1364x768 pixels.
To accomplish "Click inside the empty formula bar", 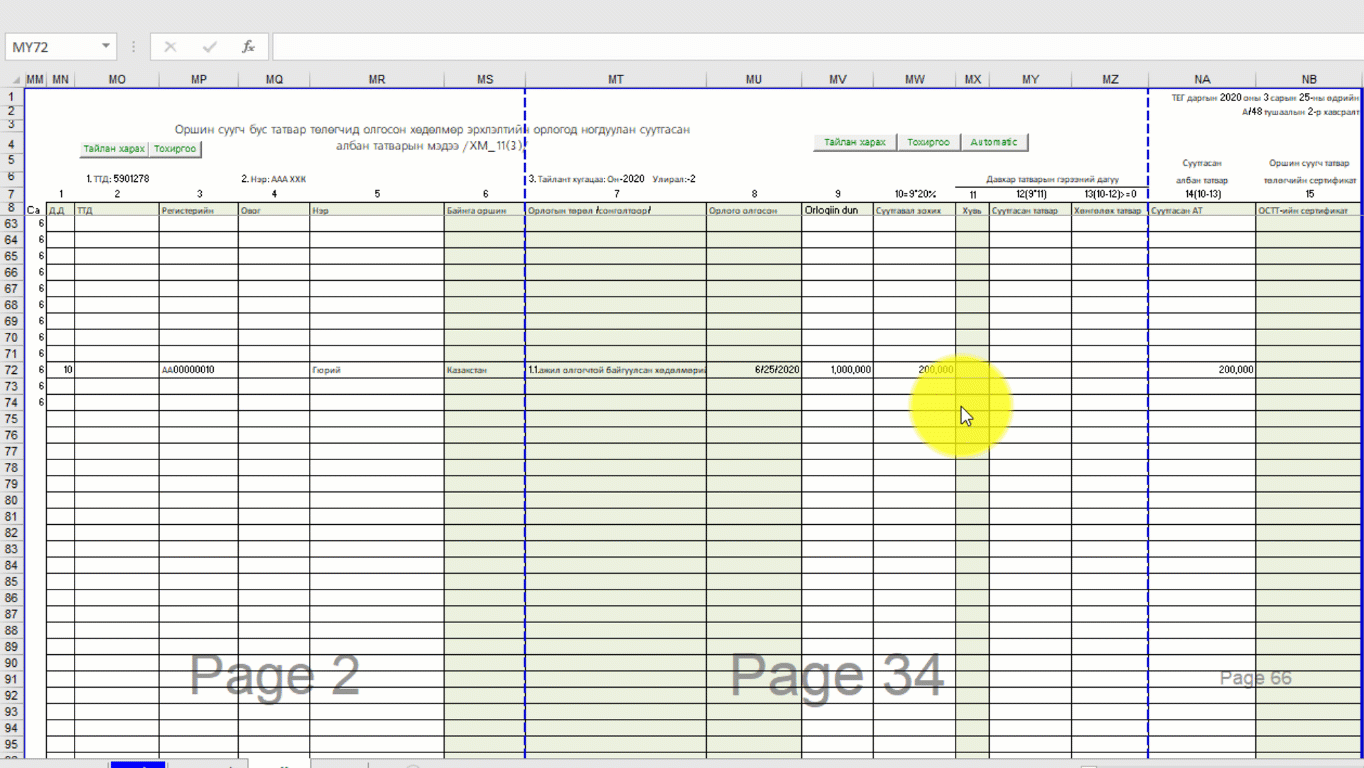I will coord(800,47).
